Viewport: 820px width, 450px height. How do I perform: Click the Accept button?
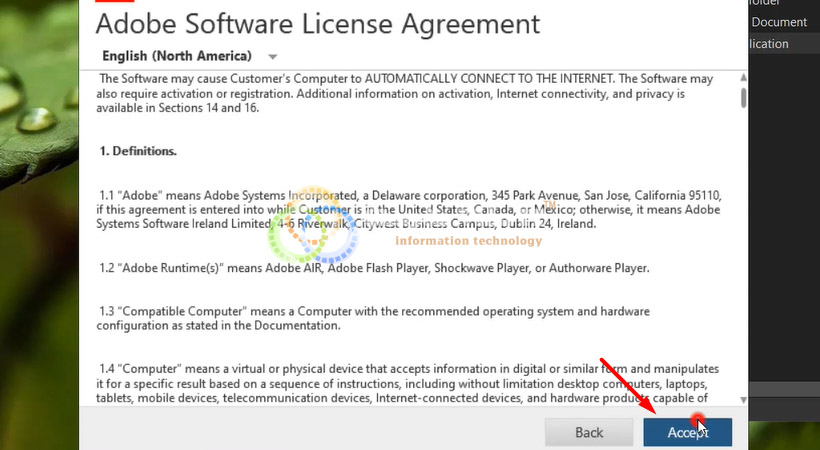click(687, 432)
